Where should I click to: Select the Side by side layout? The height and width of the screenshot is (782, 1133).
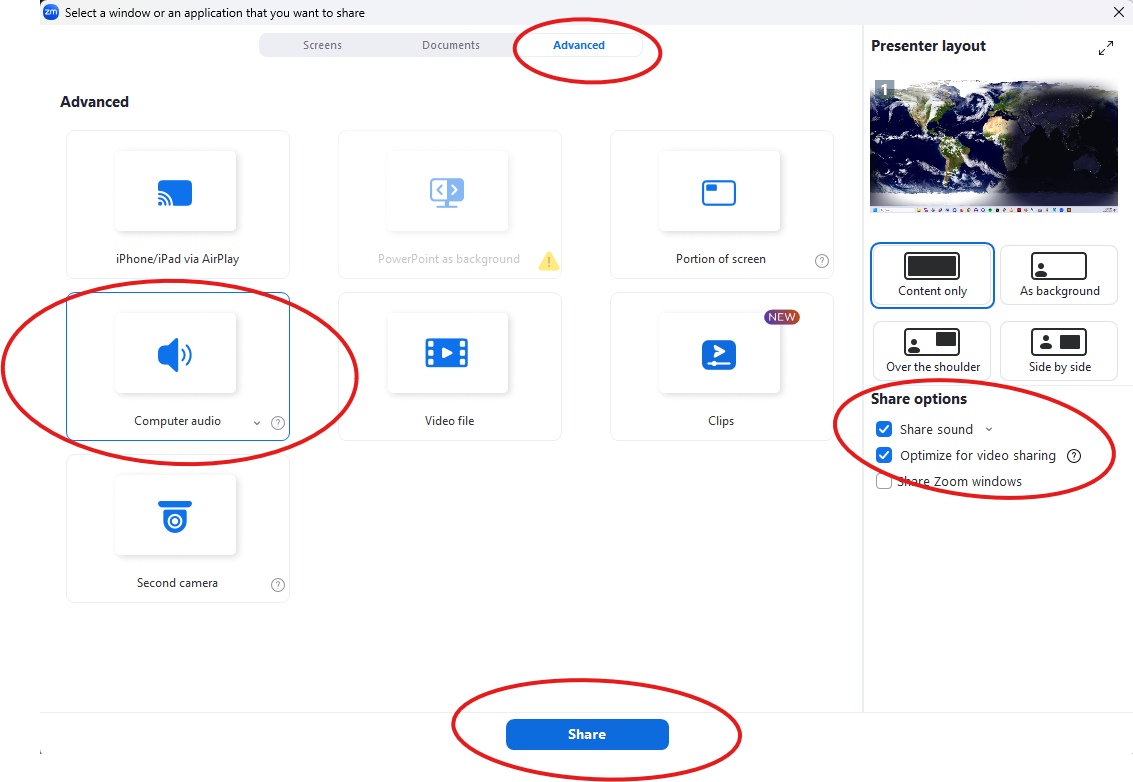tap(1059, 351)
